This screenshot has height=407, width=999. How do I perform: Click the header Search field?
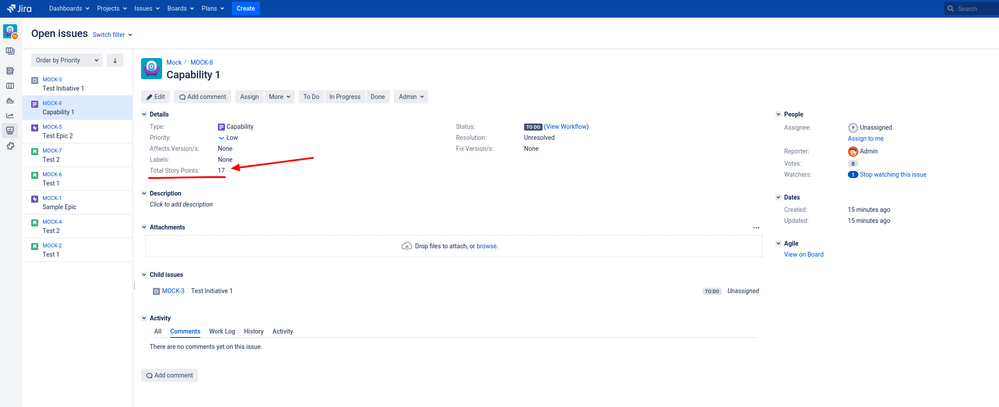pos(972,9)
